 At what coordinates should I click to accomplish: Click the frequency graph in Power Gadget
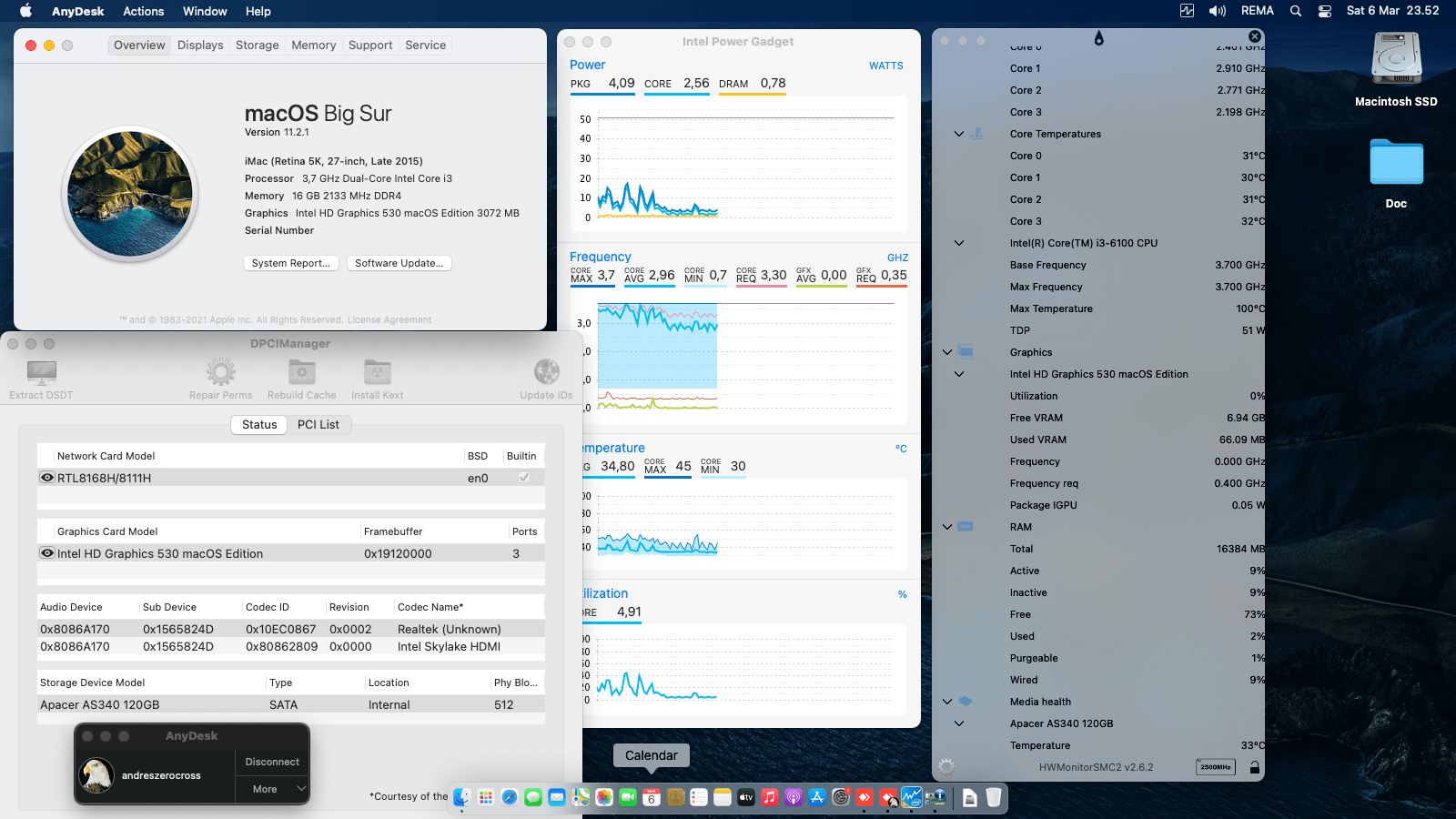tap(738, 357)
